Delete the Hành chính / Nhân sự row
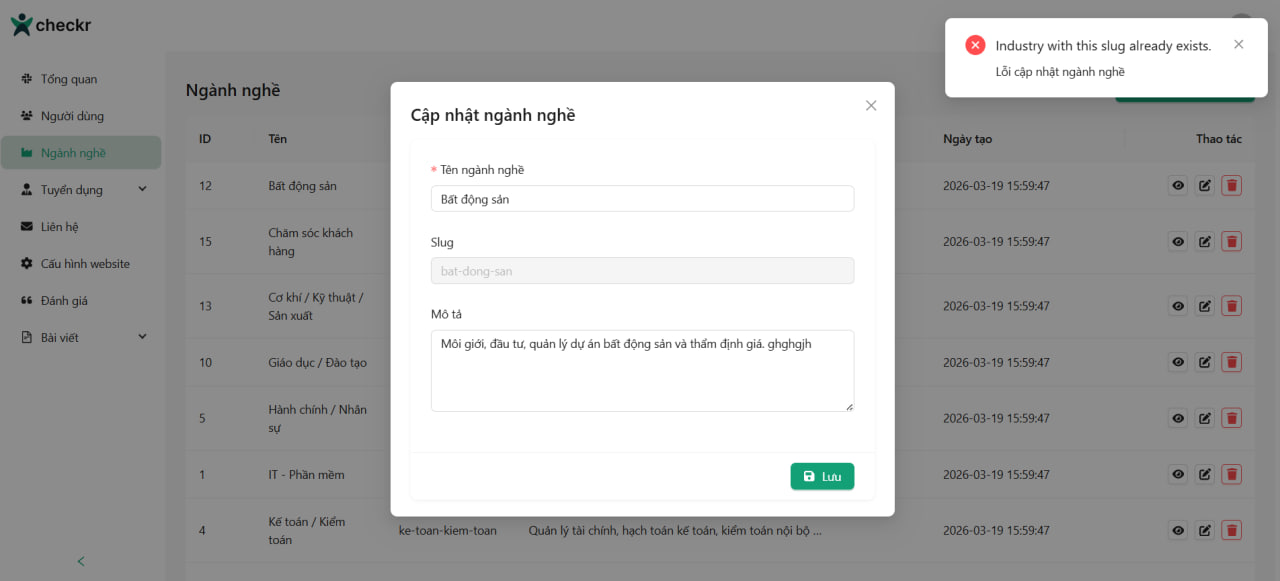 1231,418
